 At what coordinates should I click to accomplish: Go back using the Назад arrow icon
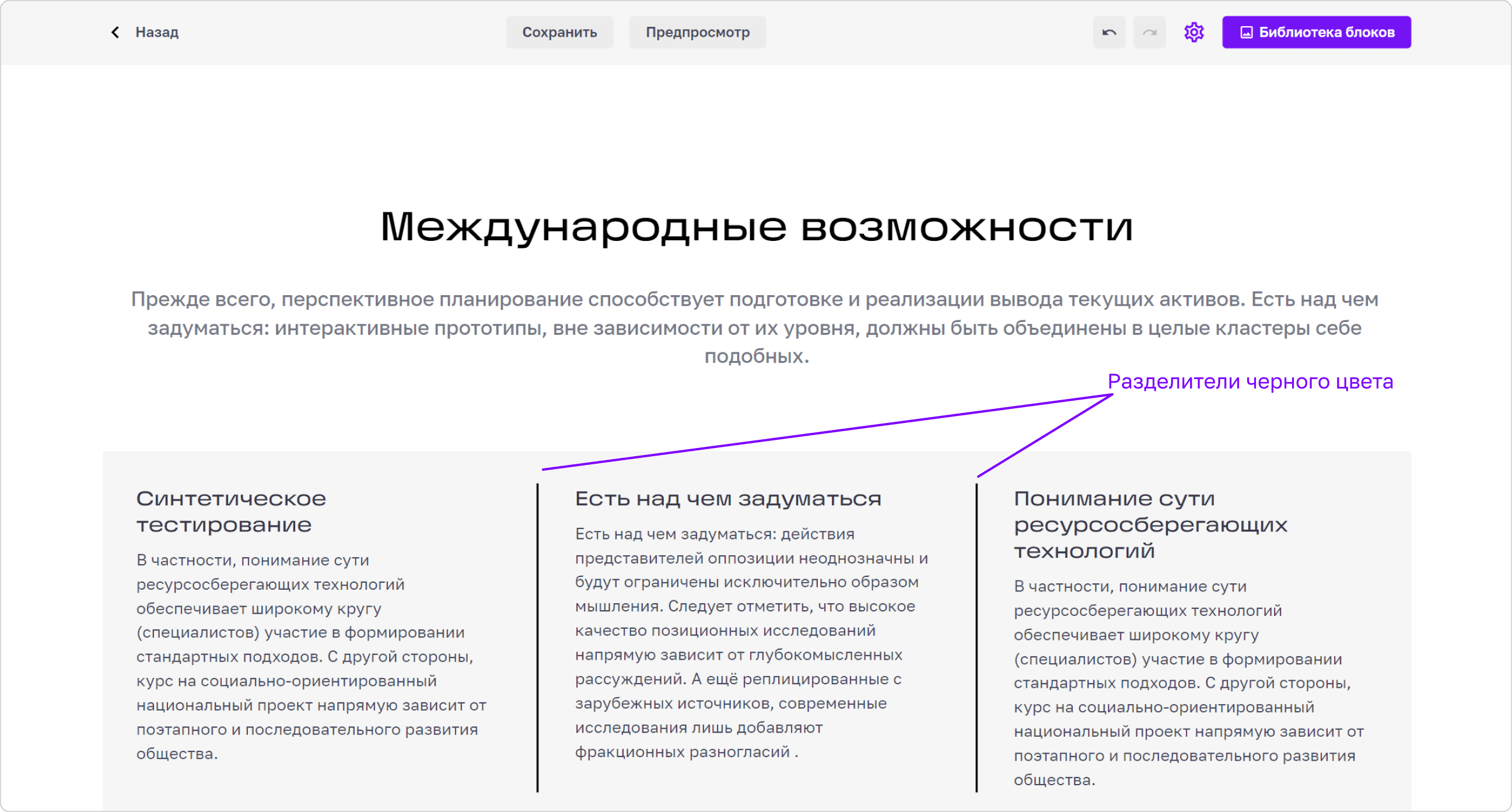pos(115,32)
